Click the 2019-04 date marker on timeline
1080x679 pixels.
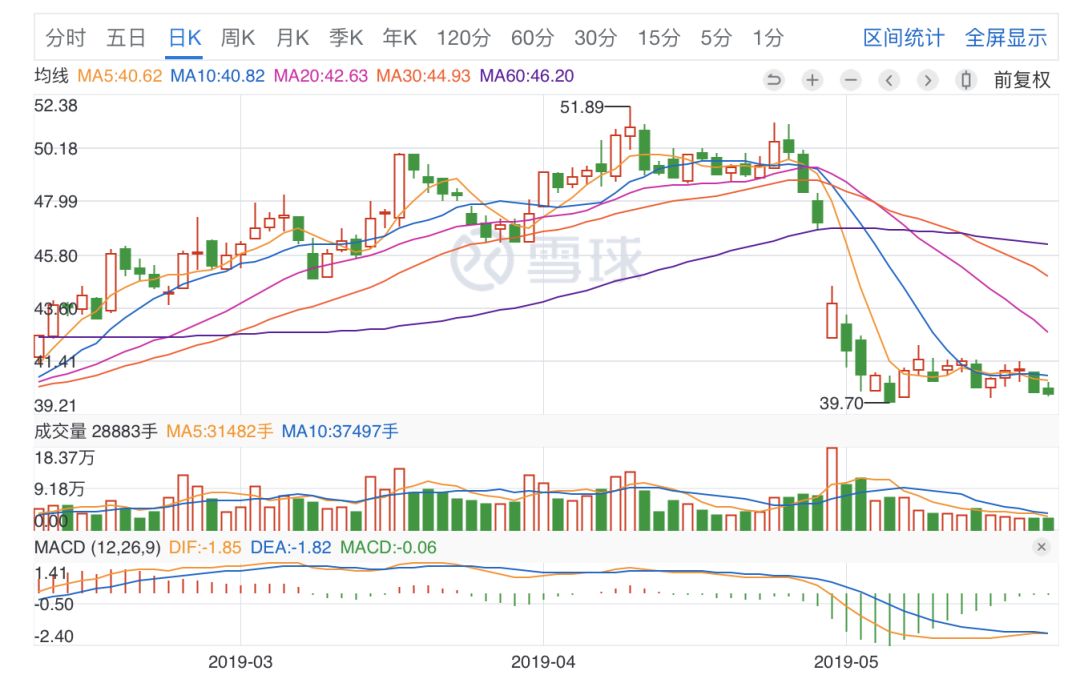point(541,661)
